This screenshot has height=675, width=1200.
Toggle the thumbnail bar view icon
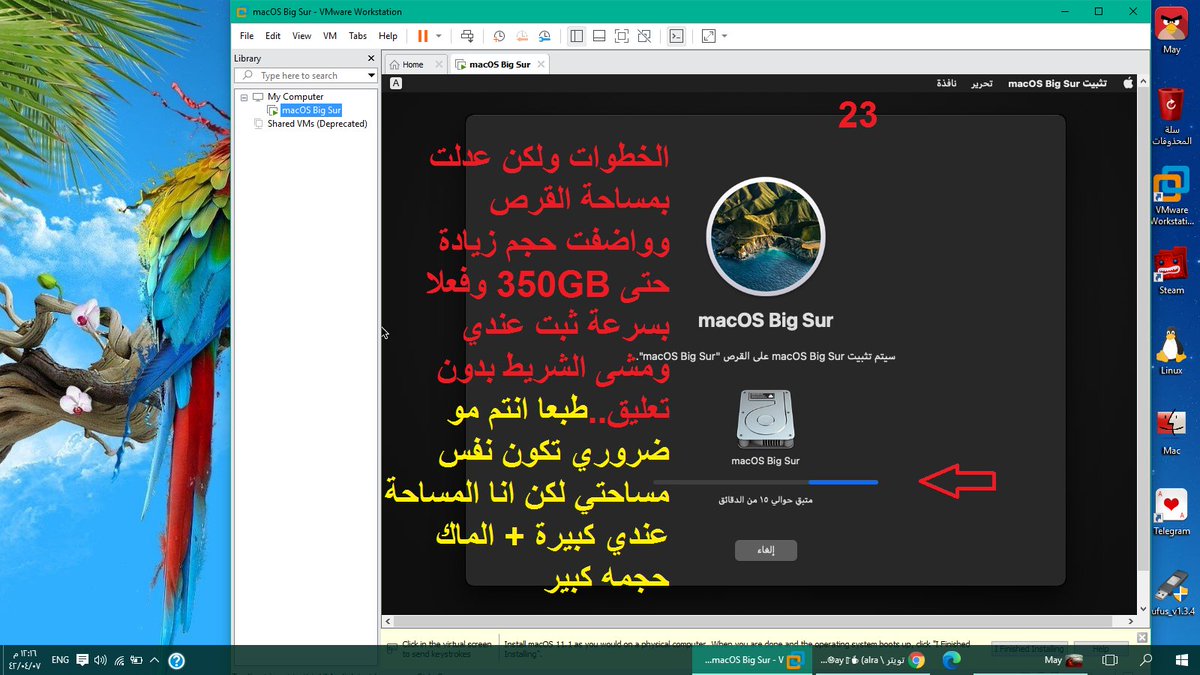click(599, 36)
